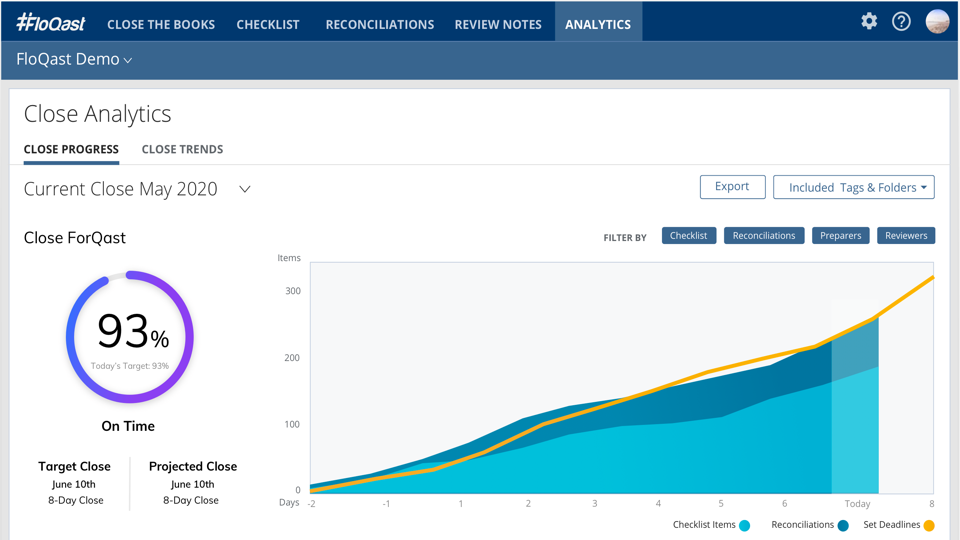
Task: Filter by Preparers
Action: point(841,236)
